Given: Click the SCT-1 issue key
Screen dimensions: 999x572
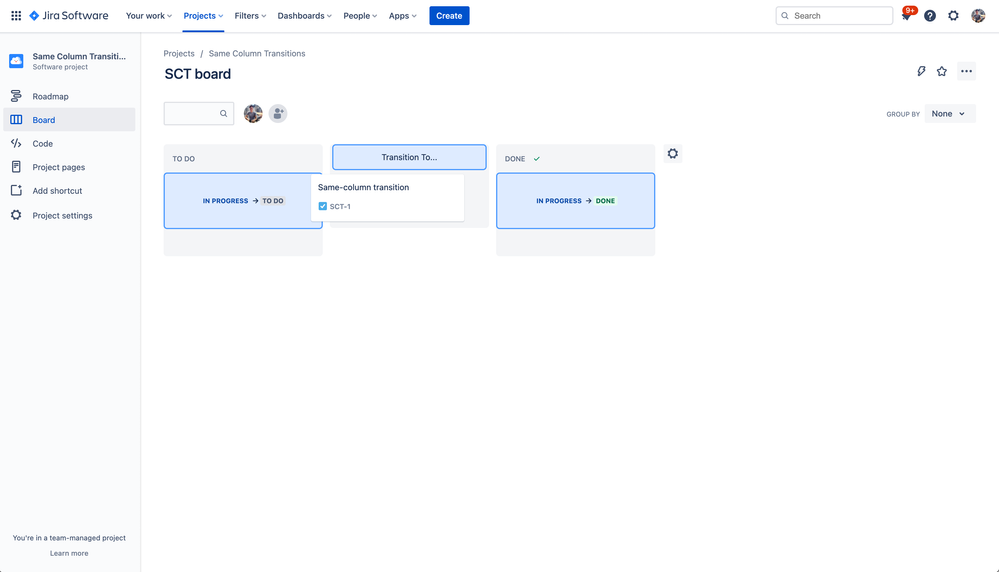Looking at the screenshot, I should [x=340, y=206].
